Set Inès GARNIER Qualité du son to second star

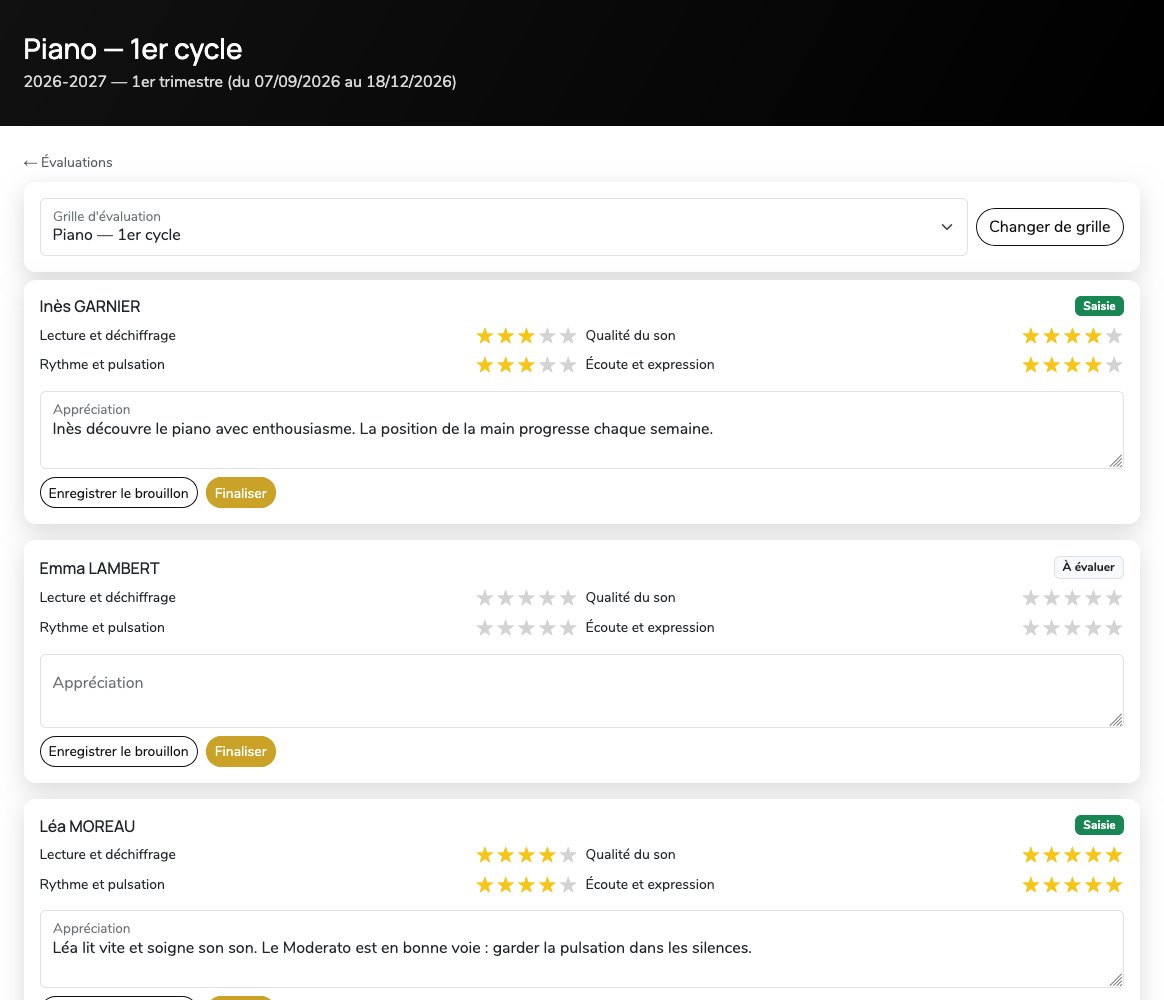pos(1051,336)
